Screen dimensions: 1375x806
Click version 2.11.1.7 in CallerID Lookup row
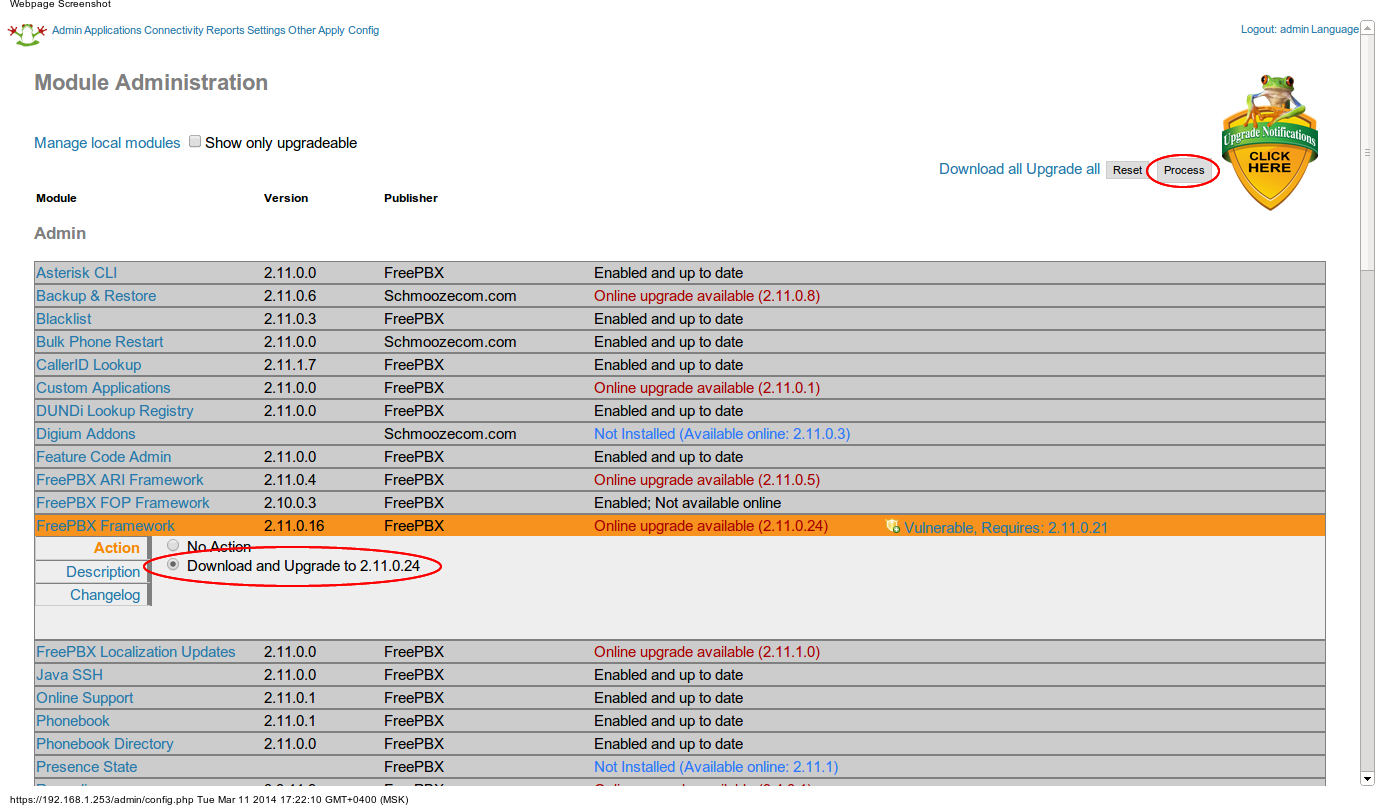click(x=290, y=365)
